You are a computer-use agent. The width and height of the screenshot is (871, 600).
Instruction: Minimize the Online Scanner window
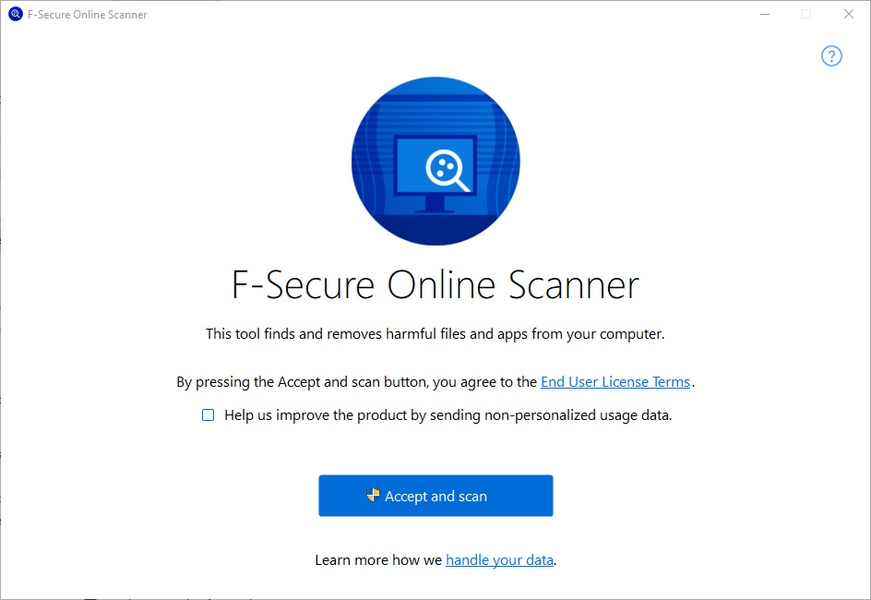pyautogui.click(x=764, y=14)
